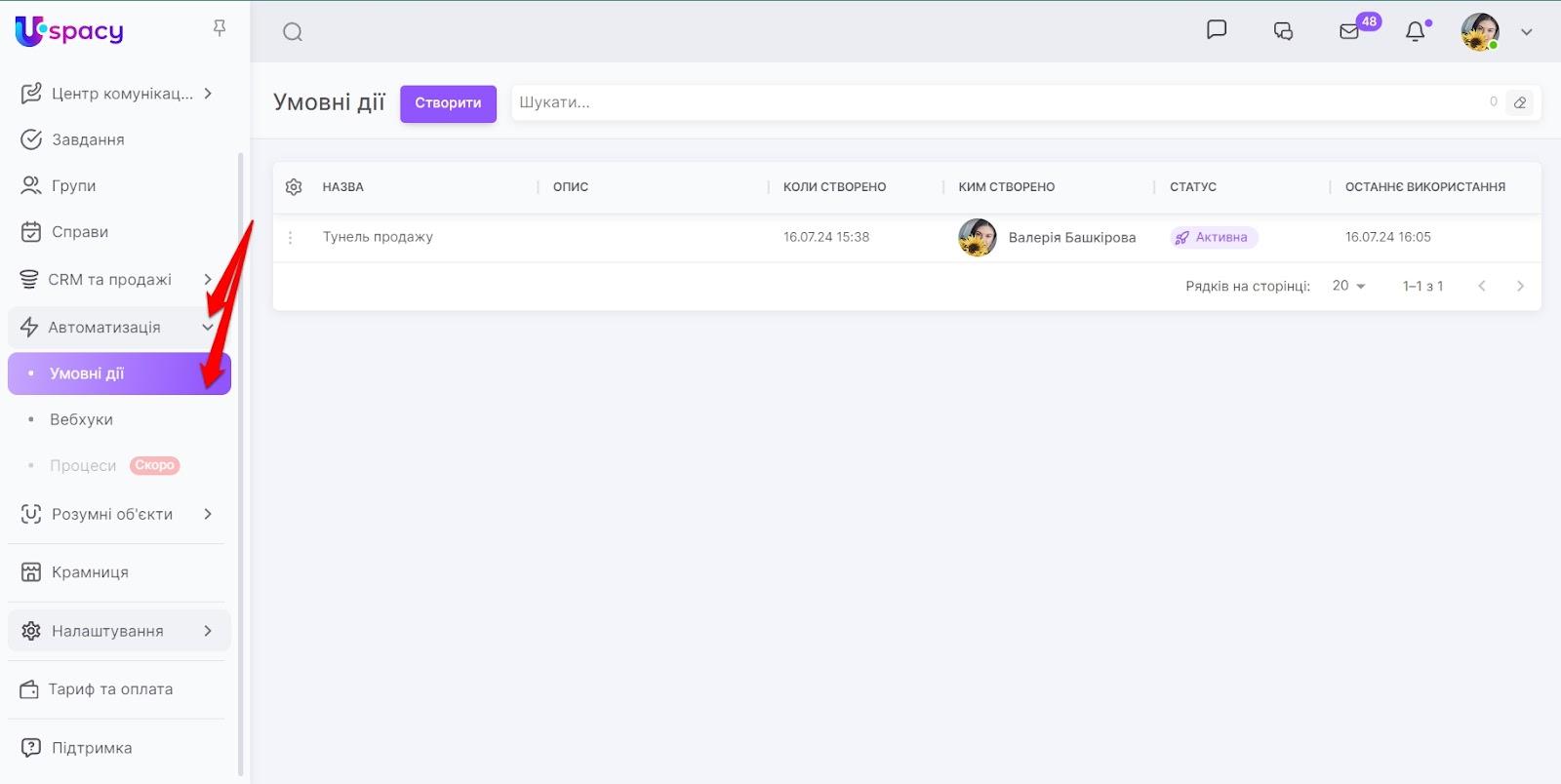
Task: Click the search magnifier icon in top bar
Action: pos(293,32)
